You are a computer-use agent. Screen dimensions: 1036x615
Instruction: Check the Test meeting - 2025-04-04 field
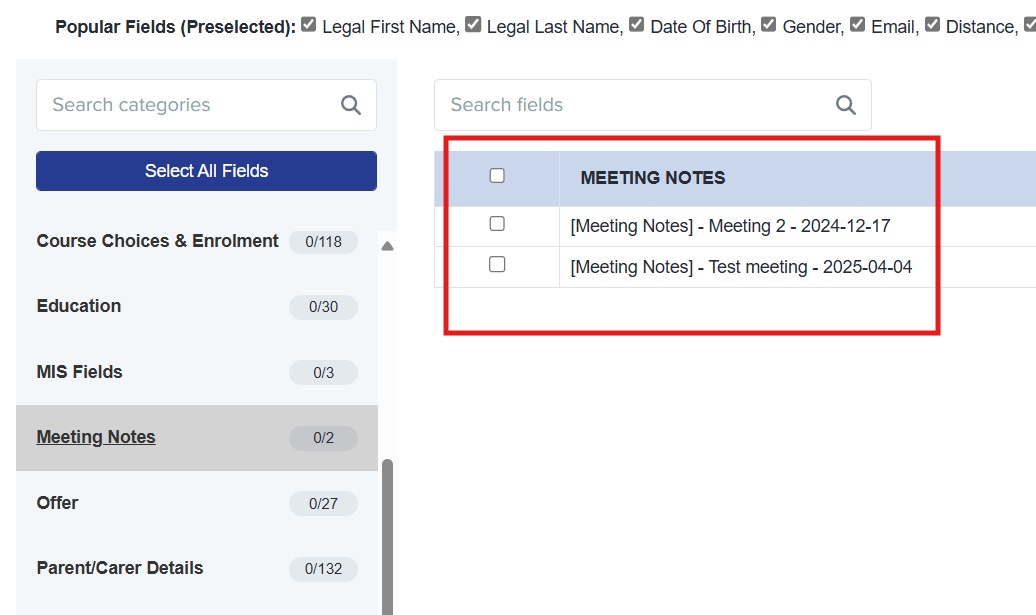(497, 265)
